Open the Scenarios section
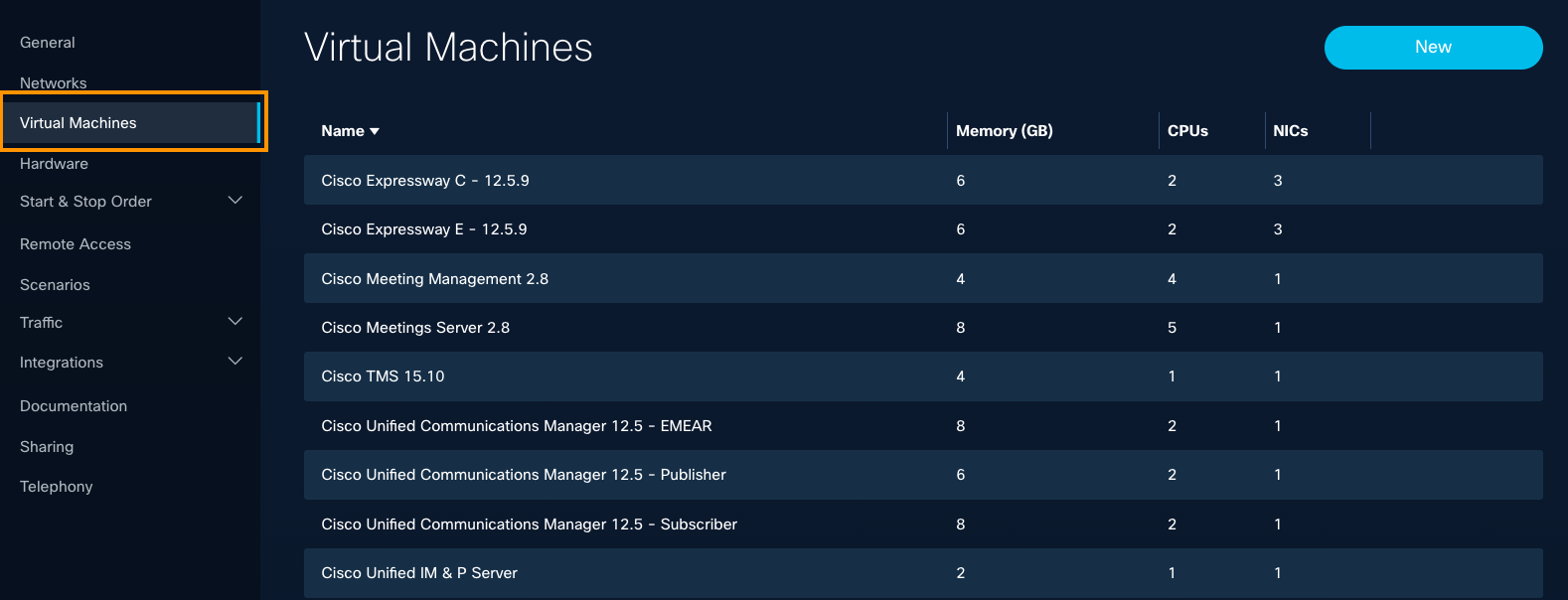Image resolution: width=1568 pixels, height=600 pixels. (55, 285)
